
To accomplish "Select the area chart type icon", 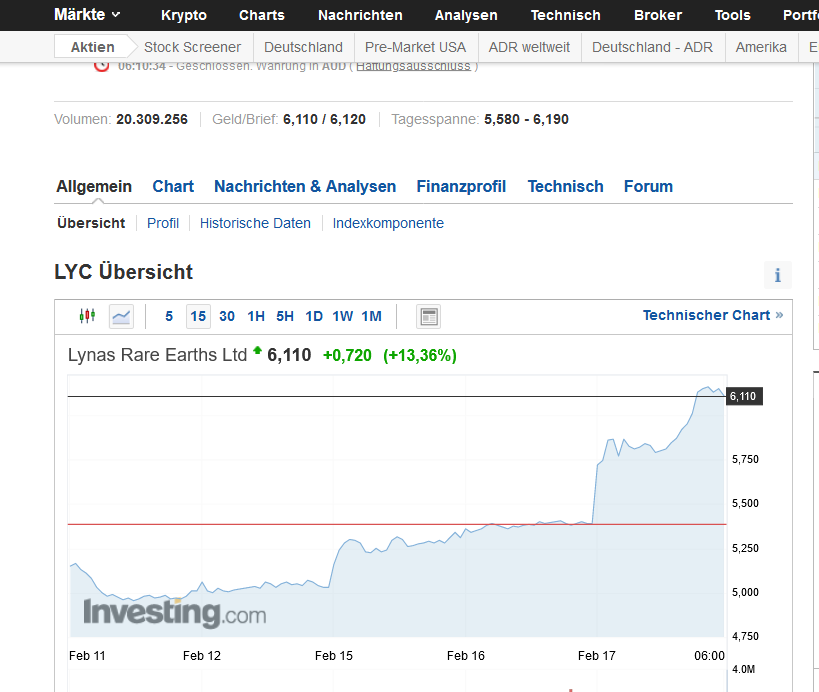I will [x=121, y=317].
